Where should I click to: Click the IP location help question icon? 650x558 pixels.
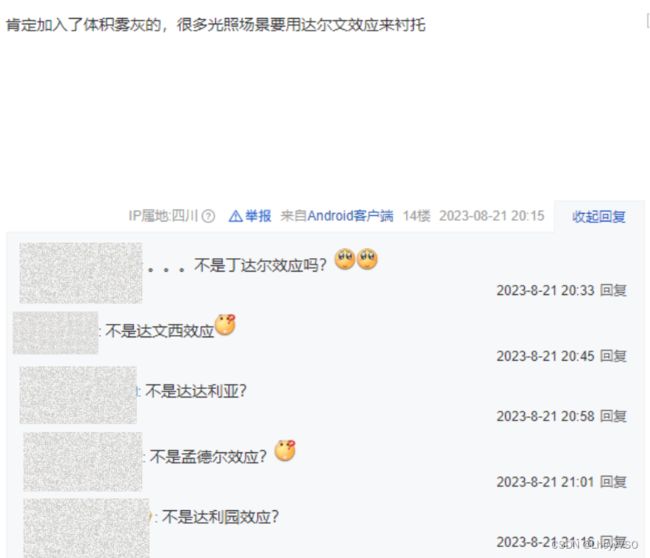(x=208, y=216)
